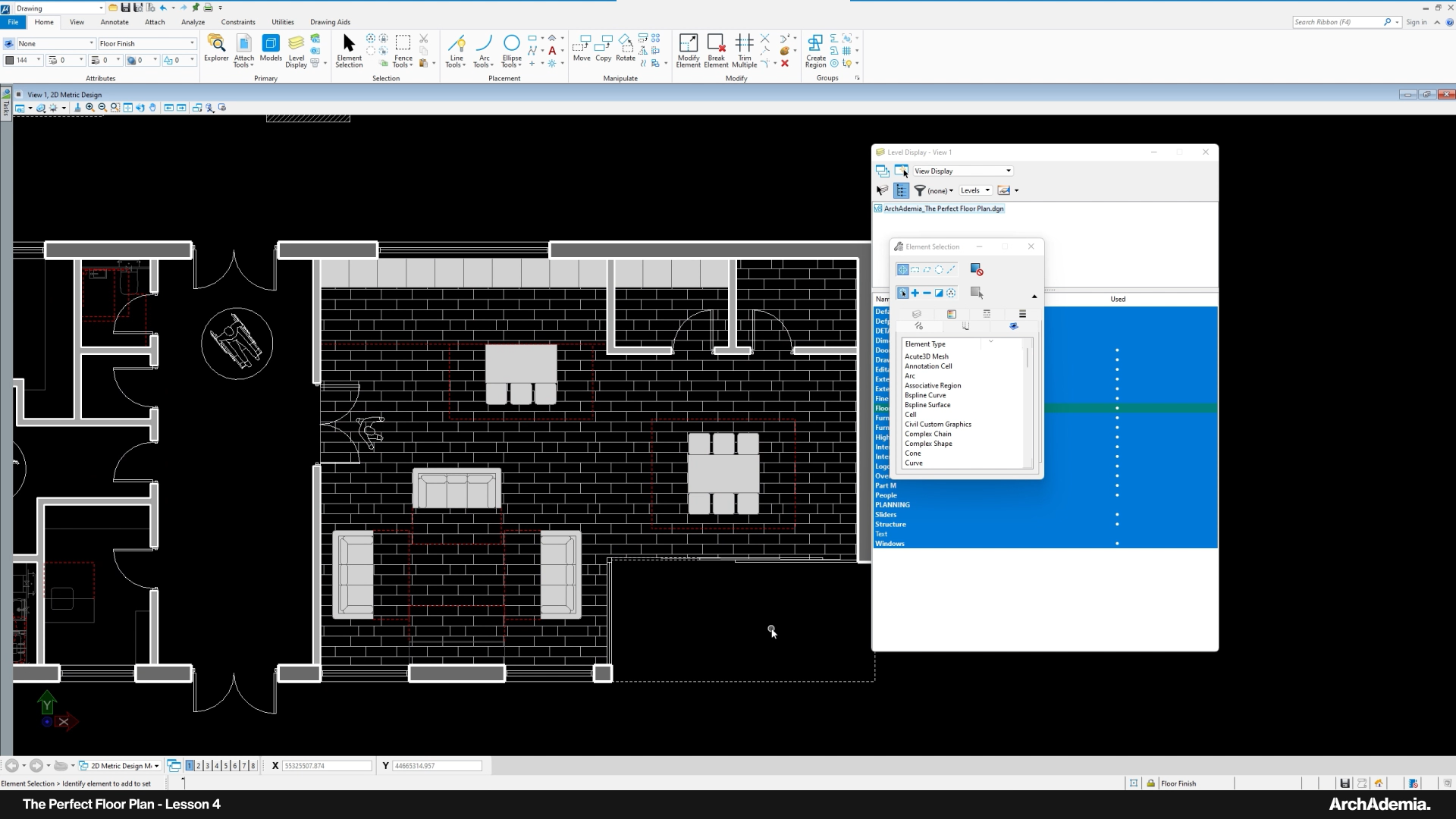Open the File menu
This screenshot has width=1456, height=819.
tap(13, 22)
